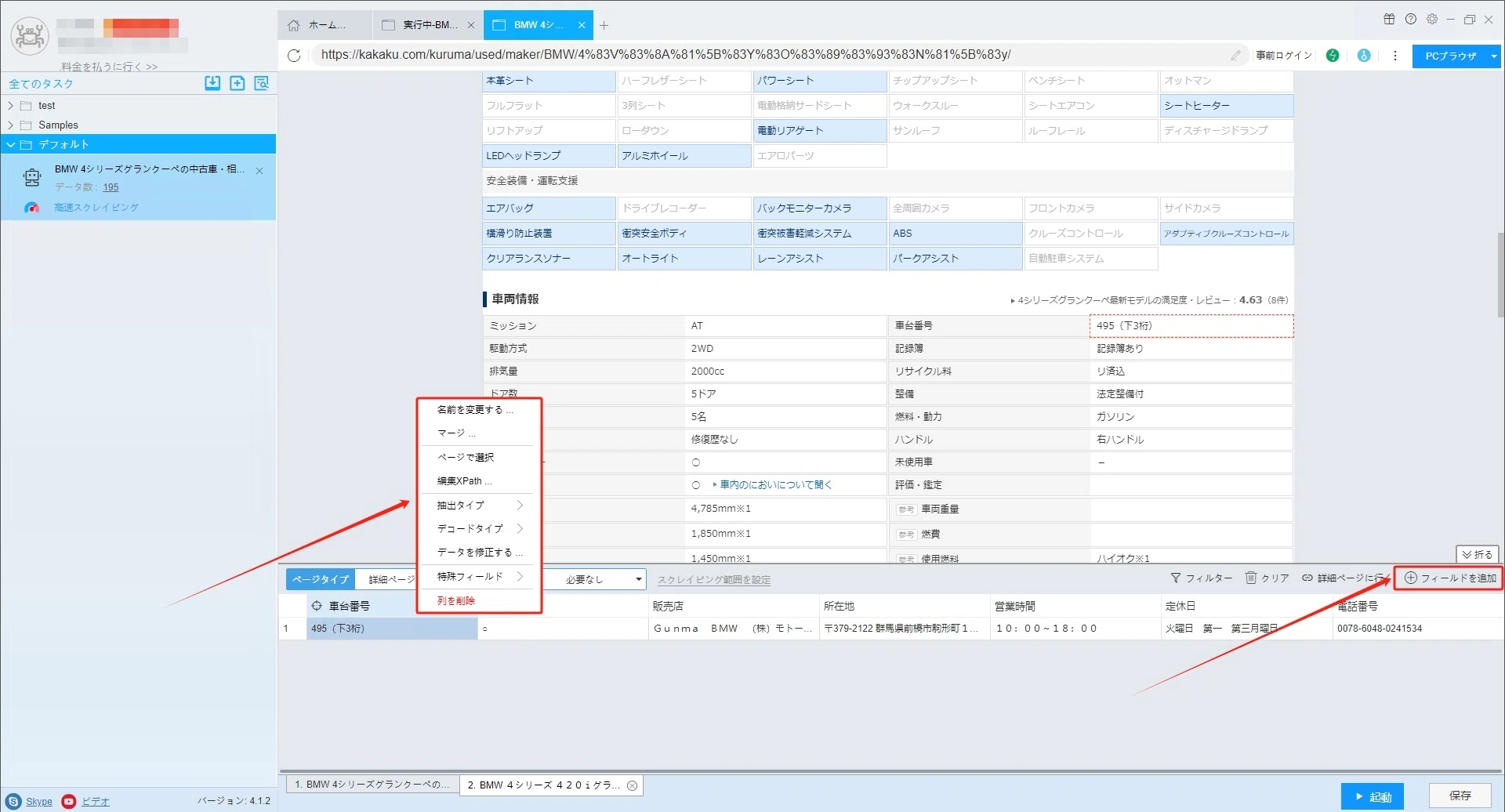Viewport: 1505px width, 812px height.
Task: Open the settings gear icon
Action: tap(1432, 19)
